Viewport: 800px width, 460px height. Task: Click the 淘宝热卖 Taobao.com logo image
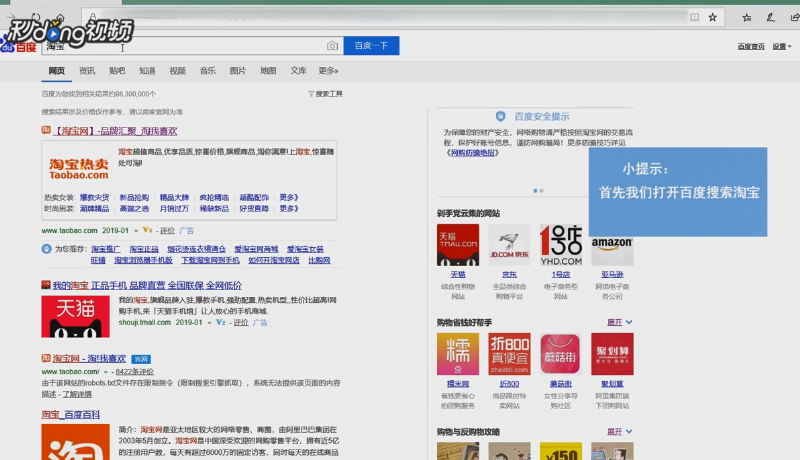79,169
